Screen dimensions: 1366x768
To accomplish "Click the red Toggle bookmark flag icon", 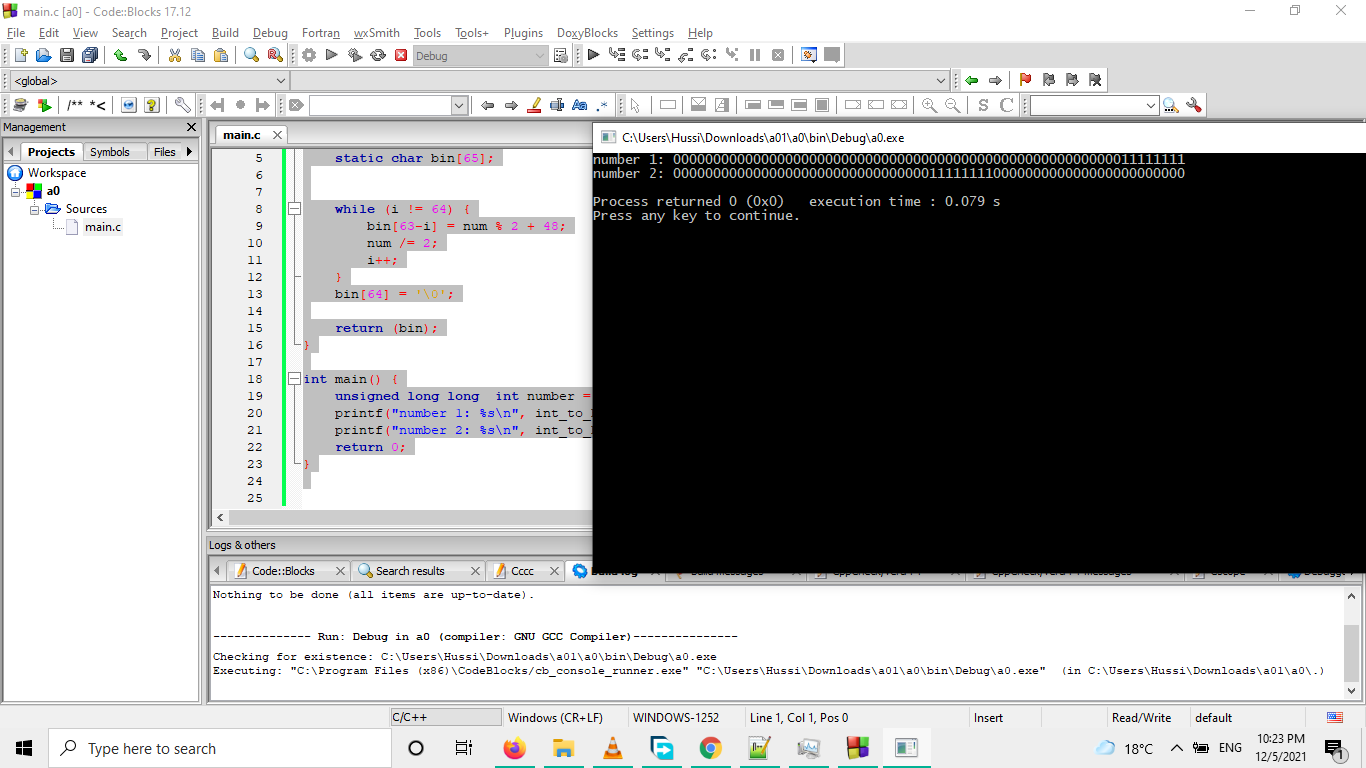I will [1025, 80].
